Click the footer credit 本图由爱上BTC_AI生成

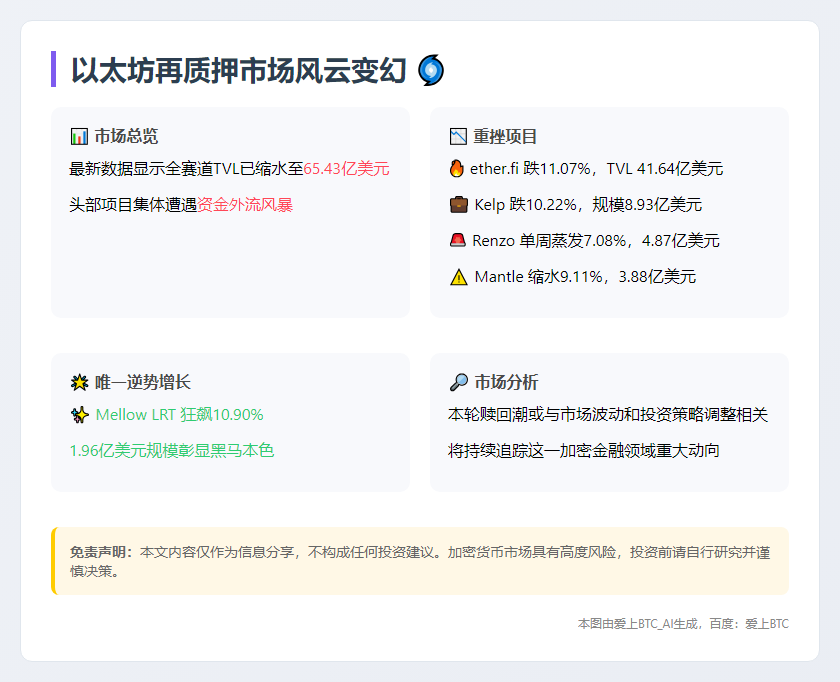click(638, 624)
